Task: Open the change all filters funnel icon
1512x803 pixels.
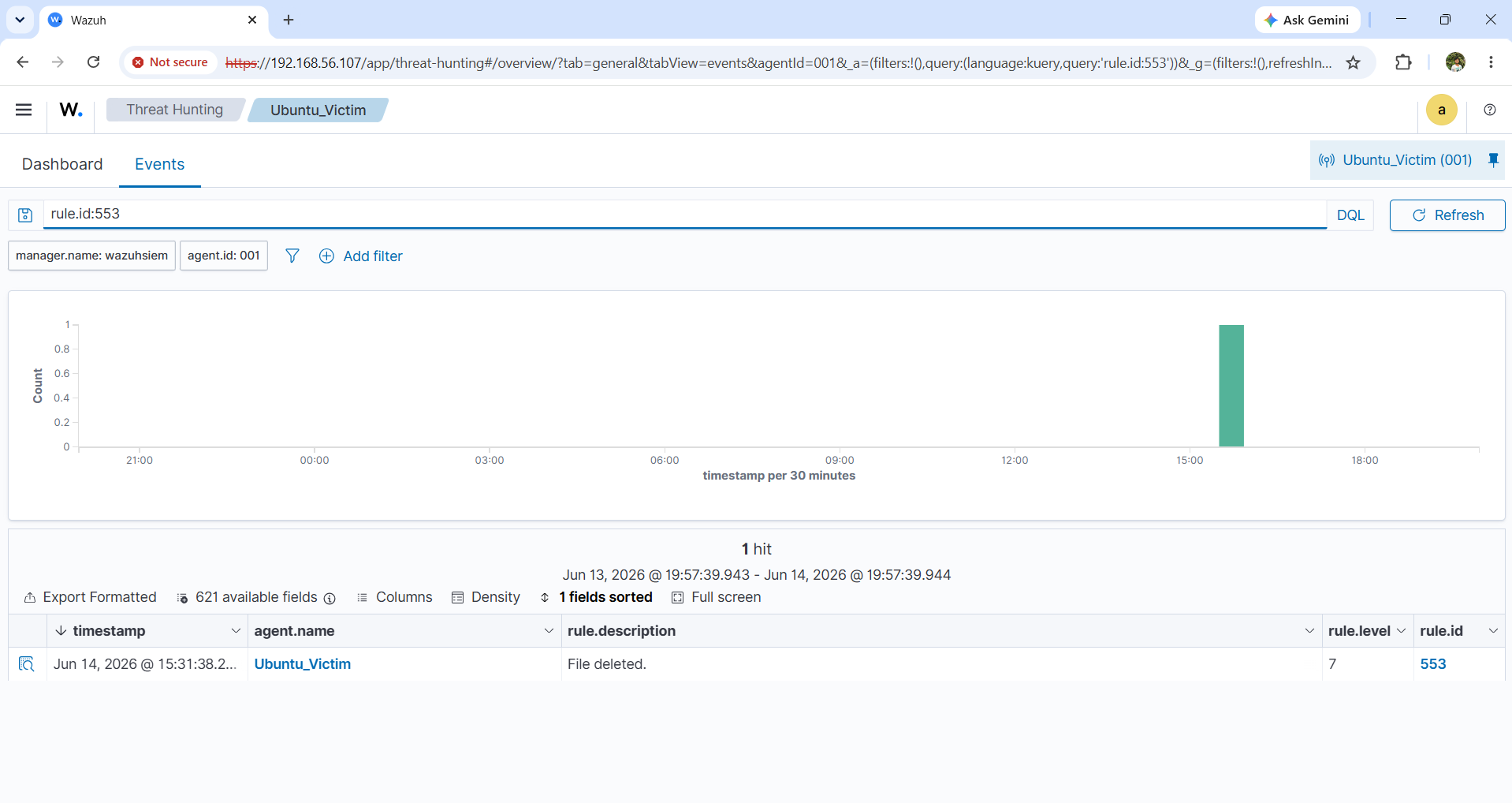Action: coord(292,256)
